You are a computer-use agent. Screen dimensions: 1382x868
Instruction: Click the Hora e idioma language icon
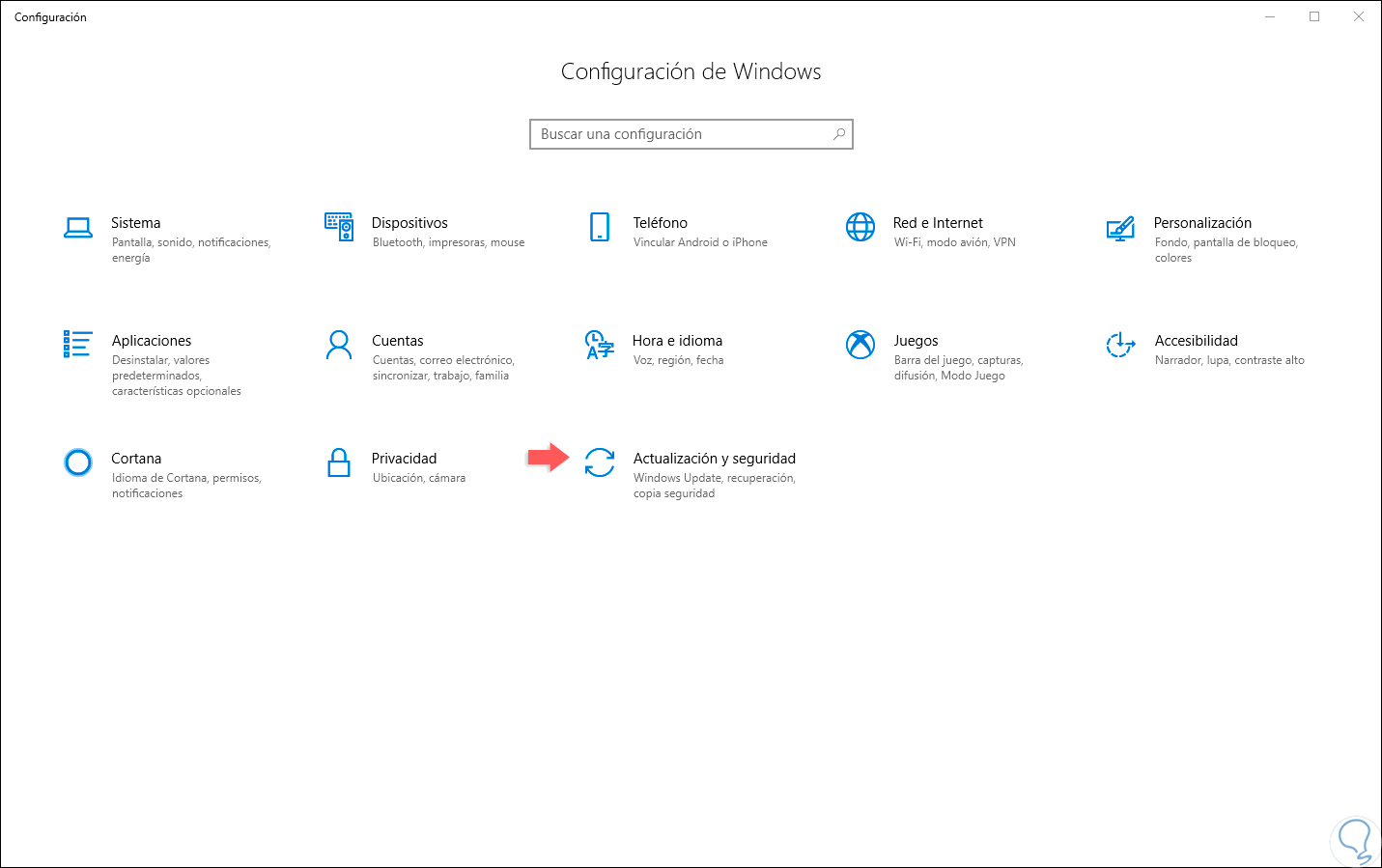point(600,345)
